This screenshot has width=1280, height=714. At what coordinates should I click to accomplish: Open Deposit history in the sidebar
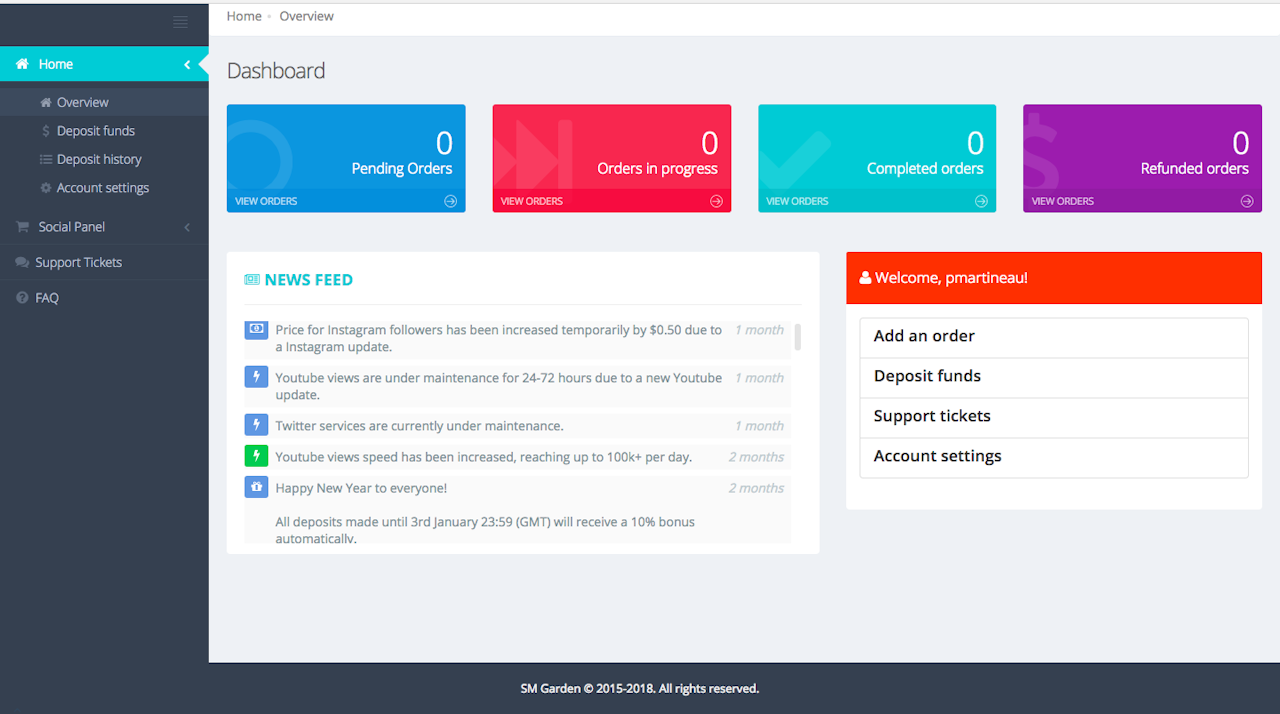(99, 159)
